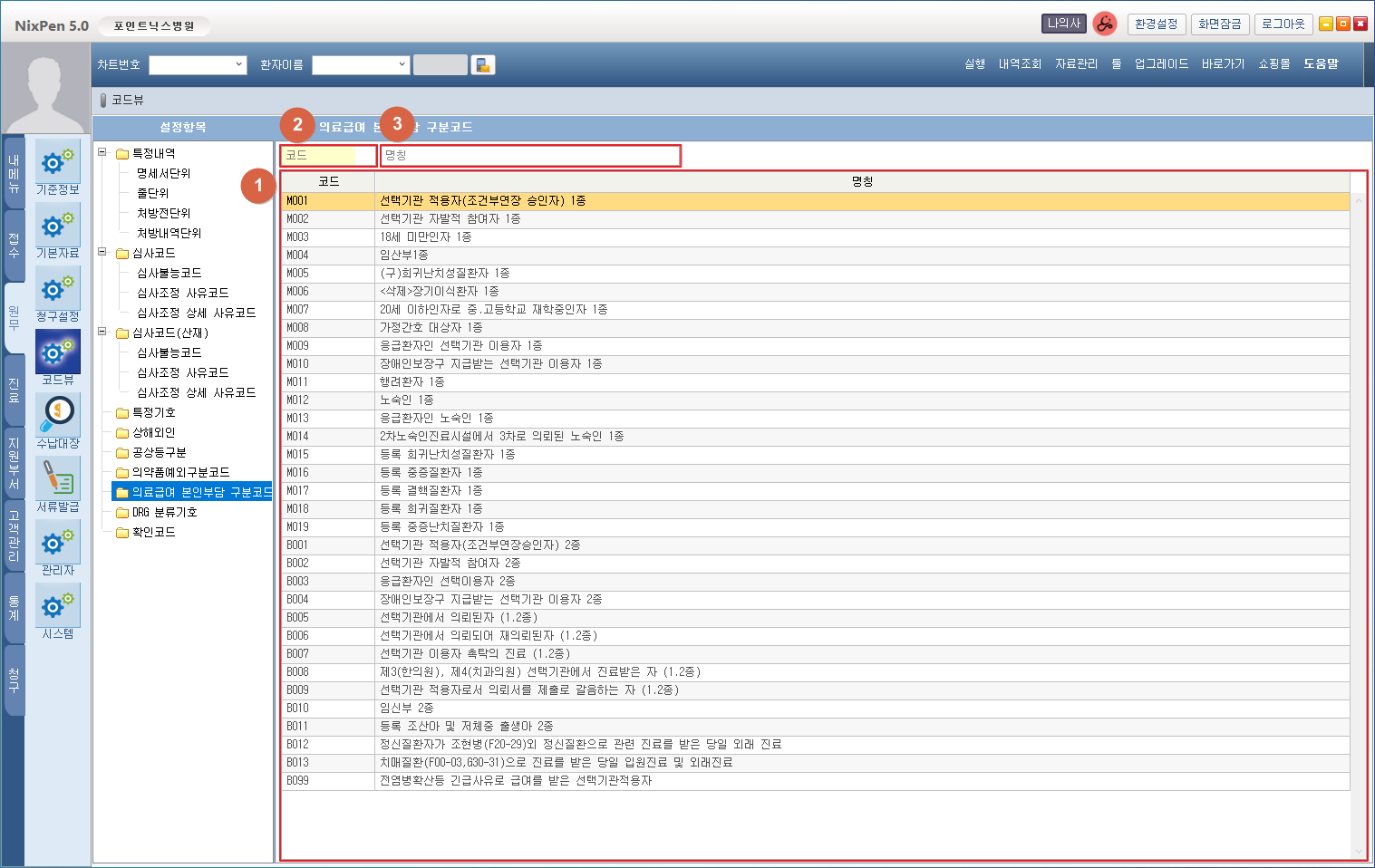Click the patient search icon button
The image size is (1375, 868).
point(483,65)
